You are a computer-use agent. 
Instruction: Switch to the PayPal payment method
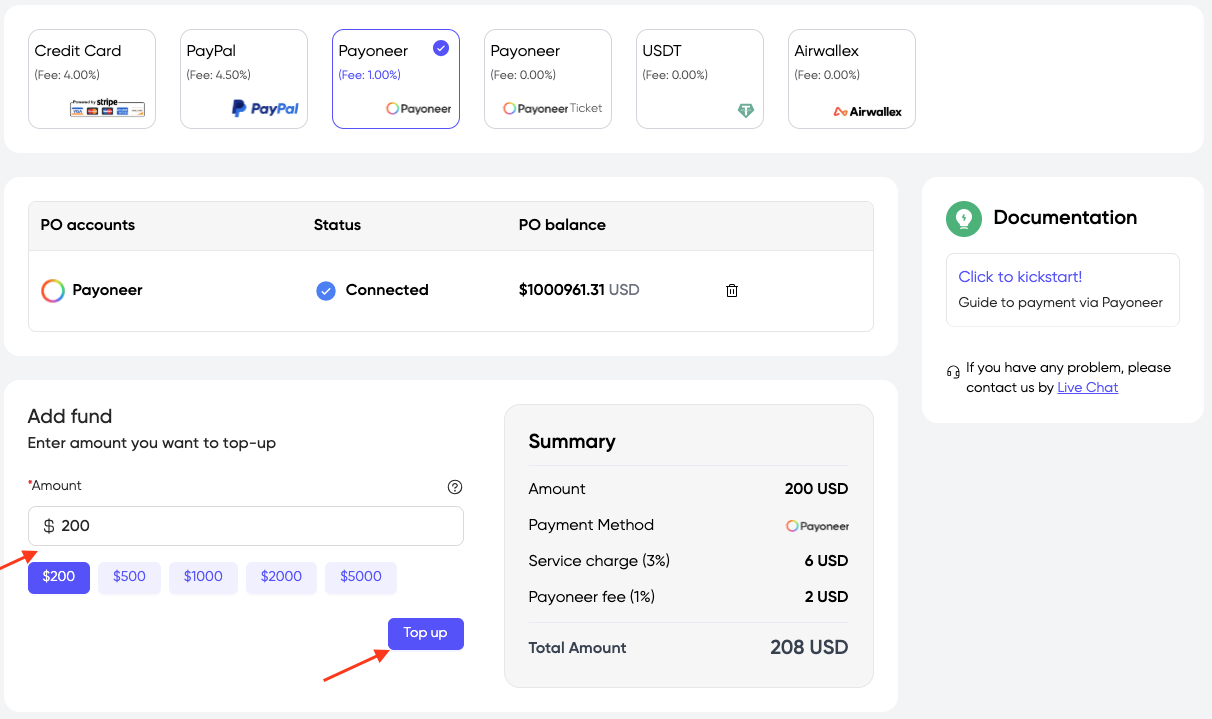[x=244, y=78]
